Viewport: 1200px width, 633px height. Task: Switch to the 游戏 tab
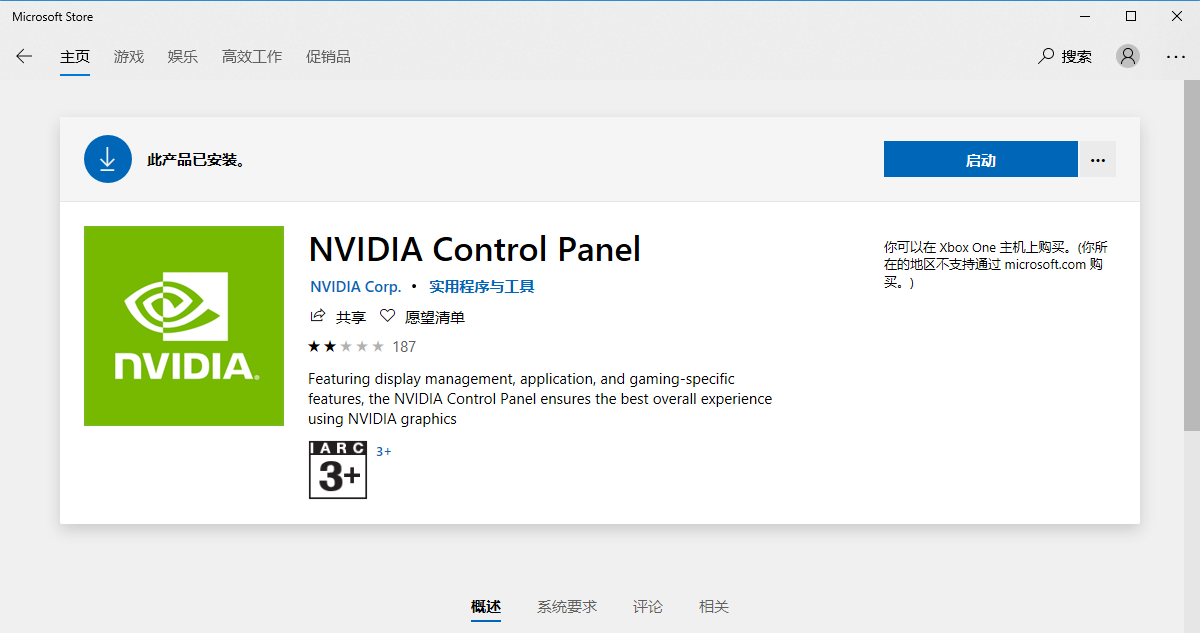[129, 57]
